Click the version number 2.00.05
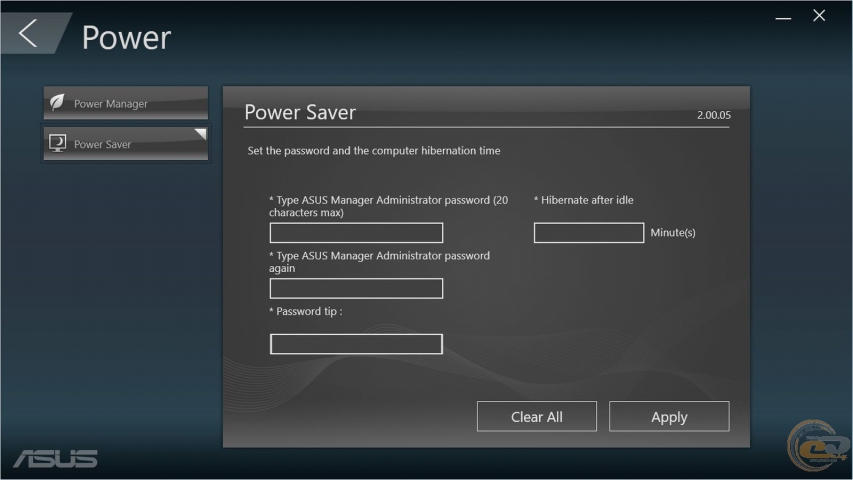 click(x=714, y=115)
